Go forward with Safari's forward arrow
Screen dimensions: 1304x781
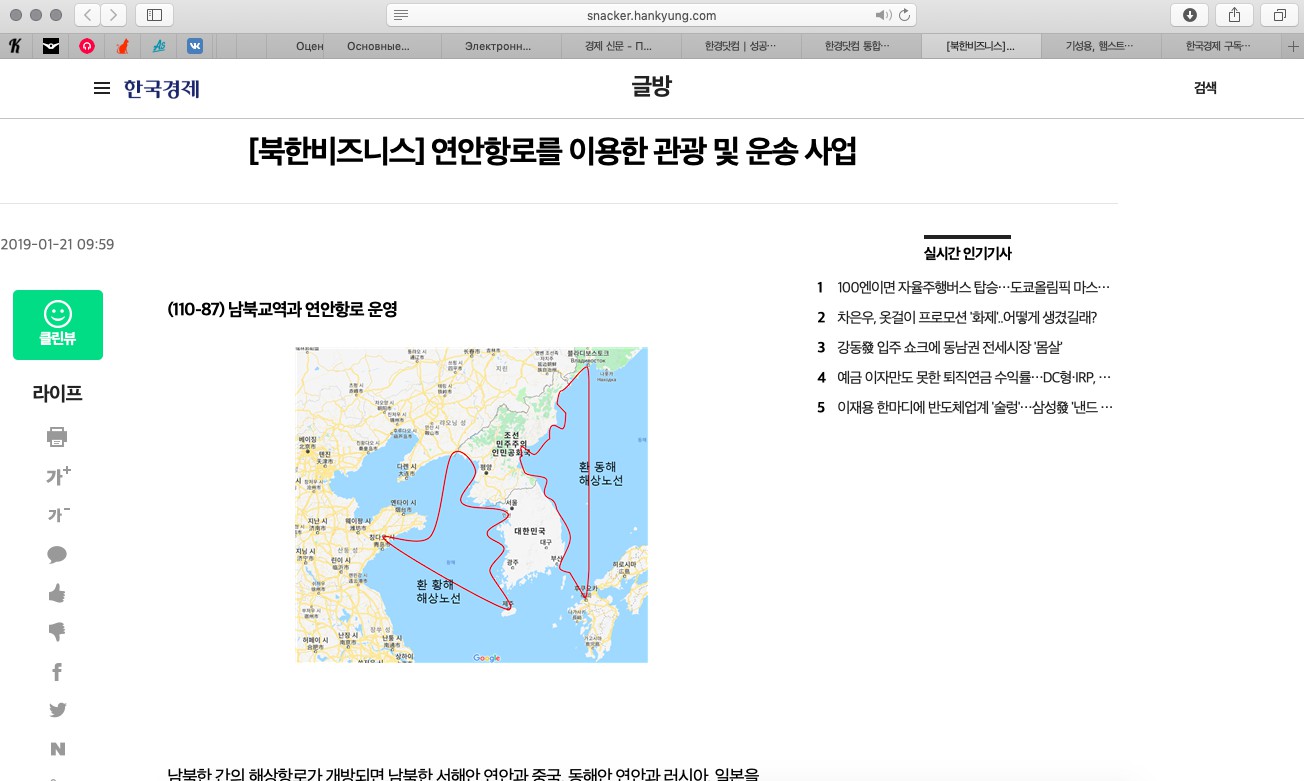(x=114, y=15)
